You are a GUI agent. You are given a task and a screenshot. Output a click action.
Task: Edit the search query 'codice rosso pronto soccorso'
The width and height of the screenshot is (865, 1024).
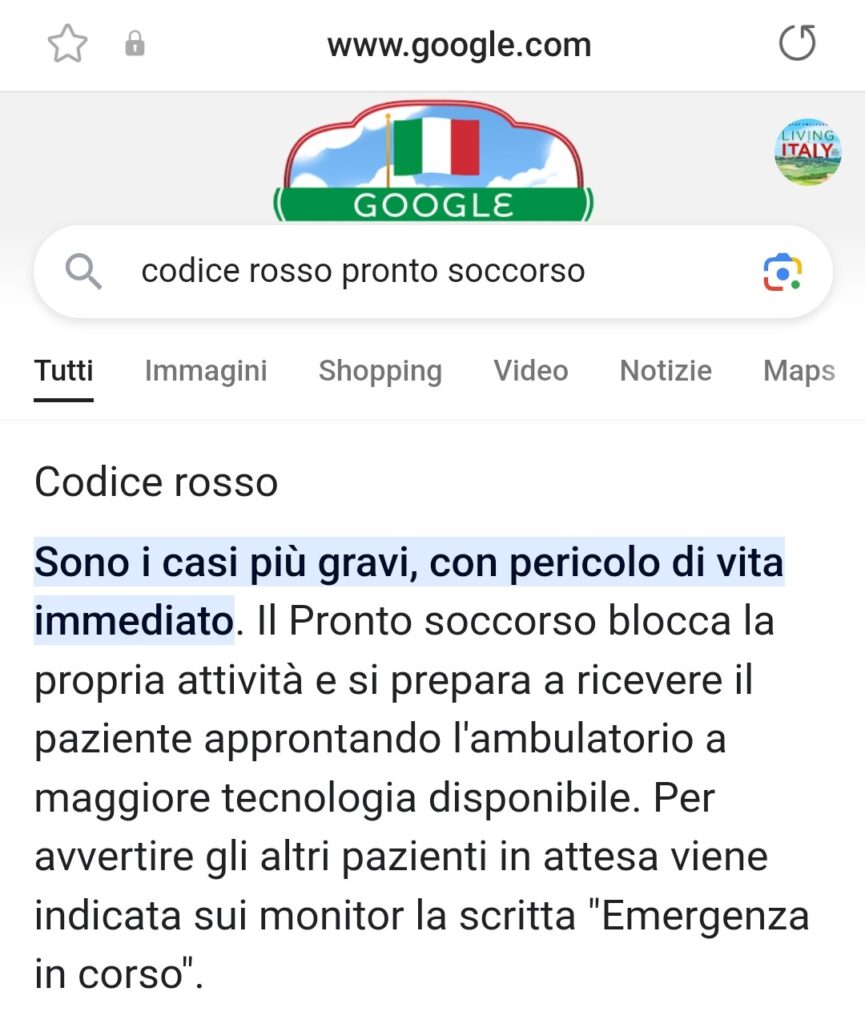coord(363,271)
